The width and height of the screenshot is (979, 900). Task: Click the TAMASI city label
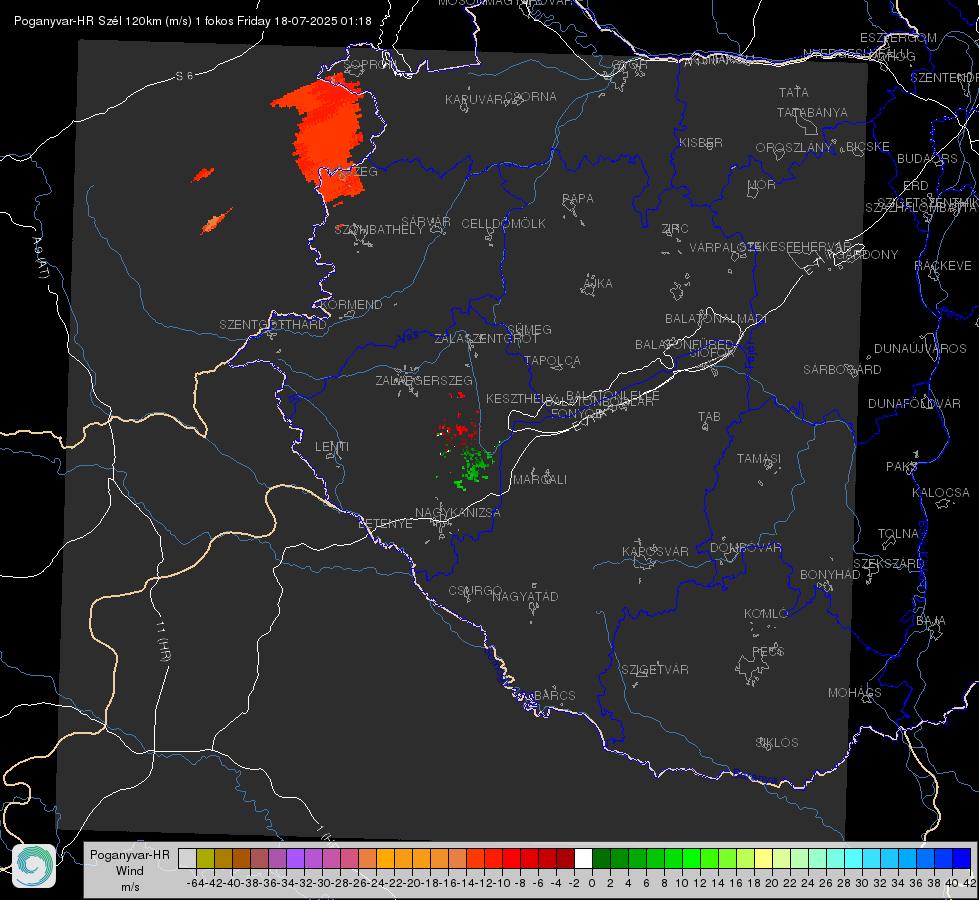tap(759, 458)
